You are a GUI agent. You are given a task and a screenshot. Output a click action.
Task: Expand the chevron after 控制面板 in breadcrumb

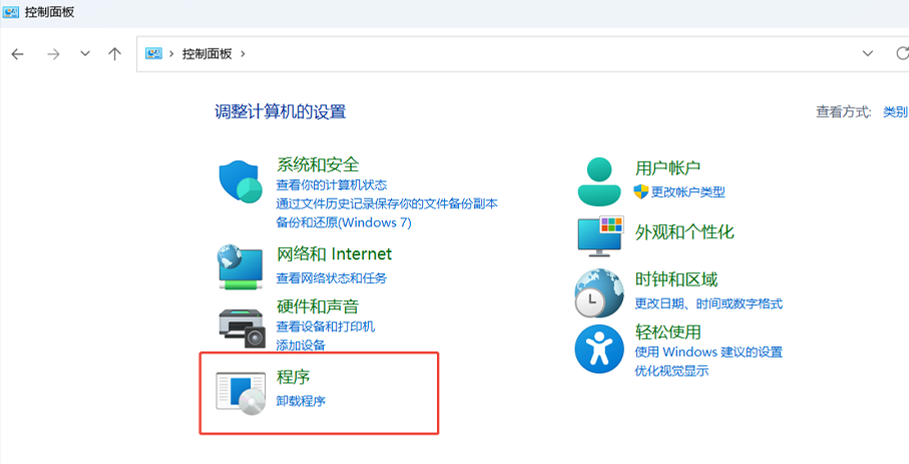(243, 54)
